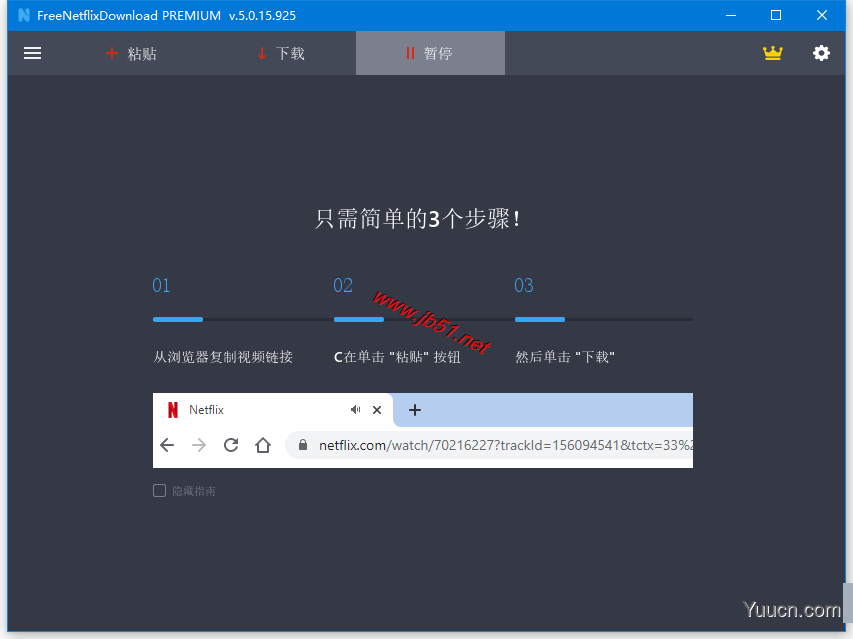
Task: Click padlock icon in address bar
Action: (x=303, y=445)
